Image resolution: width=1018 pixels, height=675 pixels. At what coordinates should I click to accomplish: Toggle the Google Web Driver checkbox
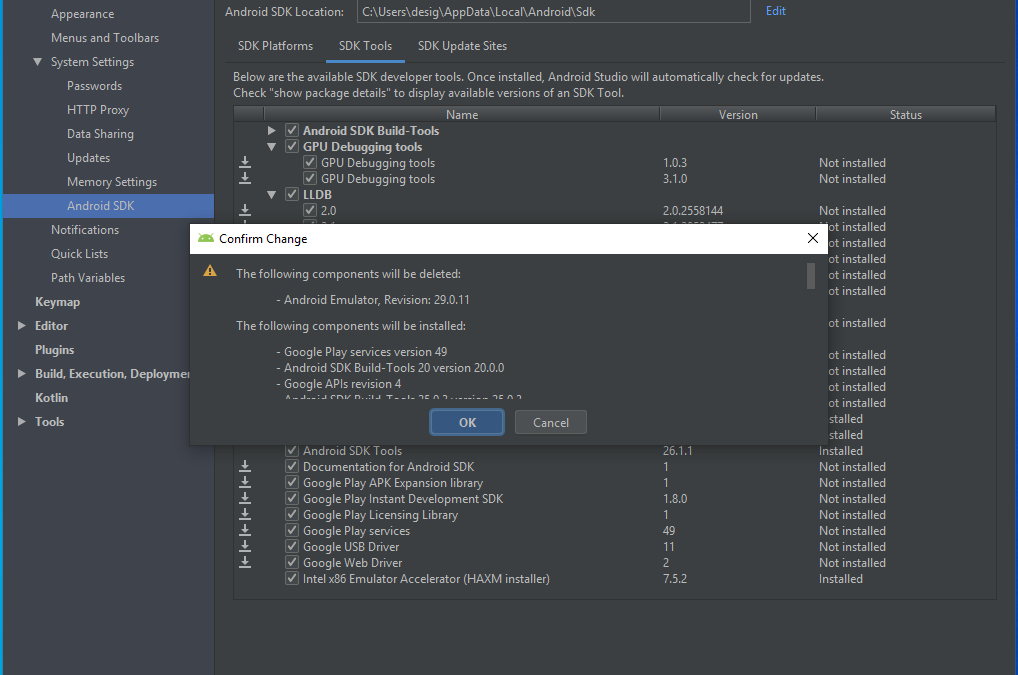[x=292, y=563]
